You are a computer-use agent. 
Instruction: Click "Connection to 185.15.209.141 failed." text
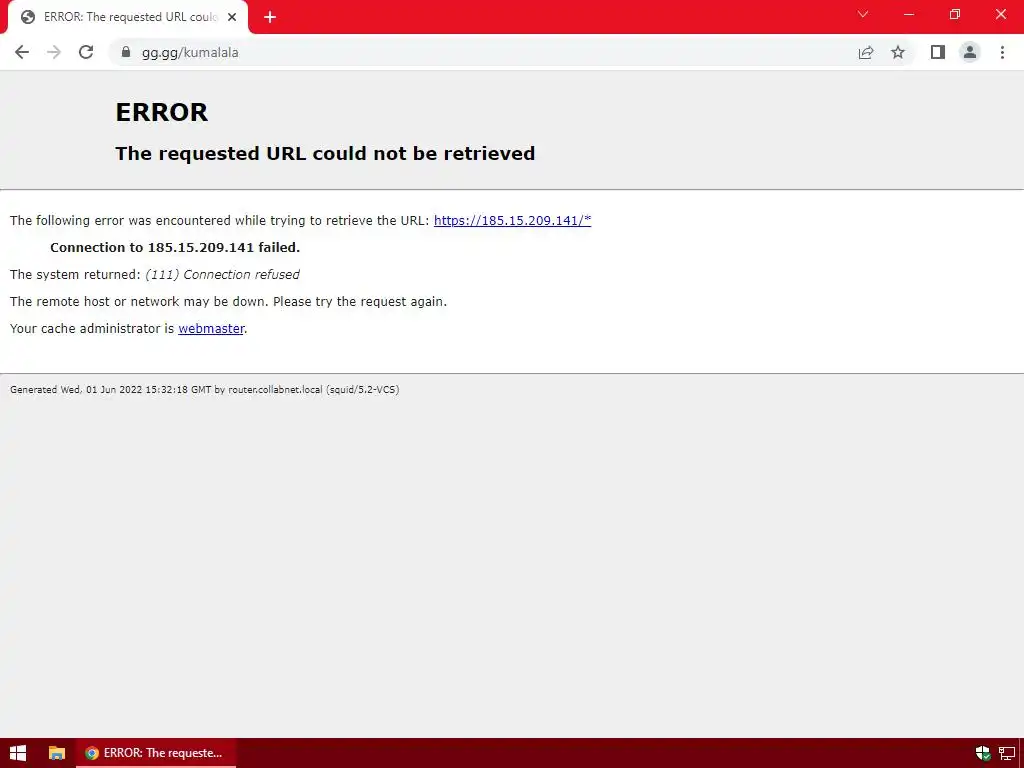click(x=175, y=248)
